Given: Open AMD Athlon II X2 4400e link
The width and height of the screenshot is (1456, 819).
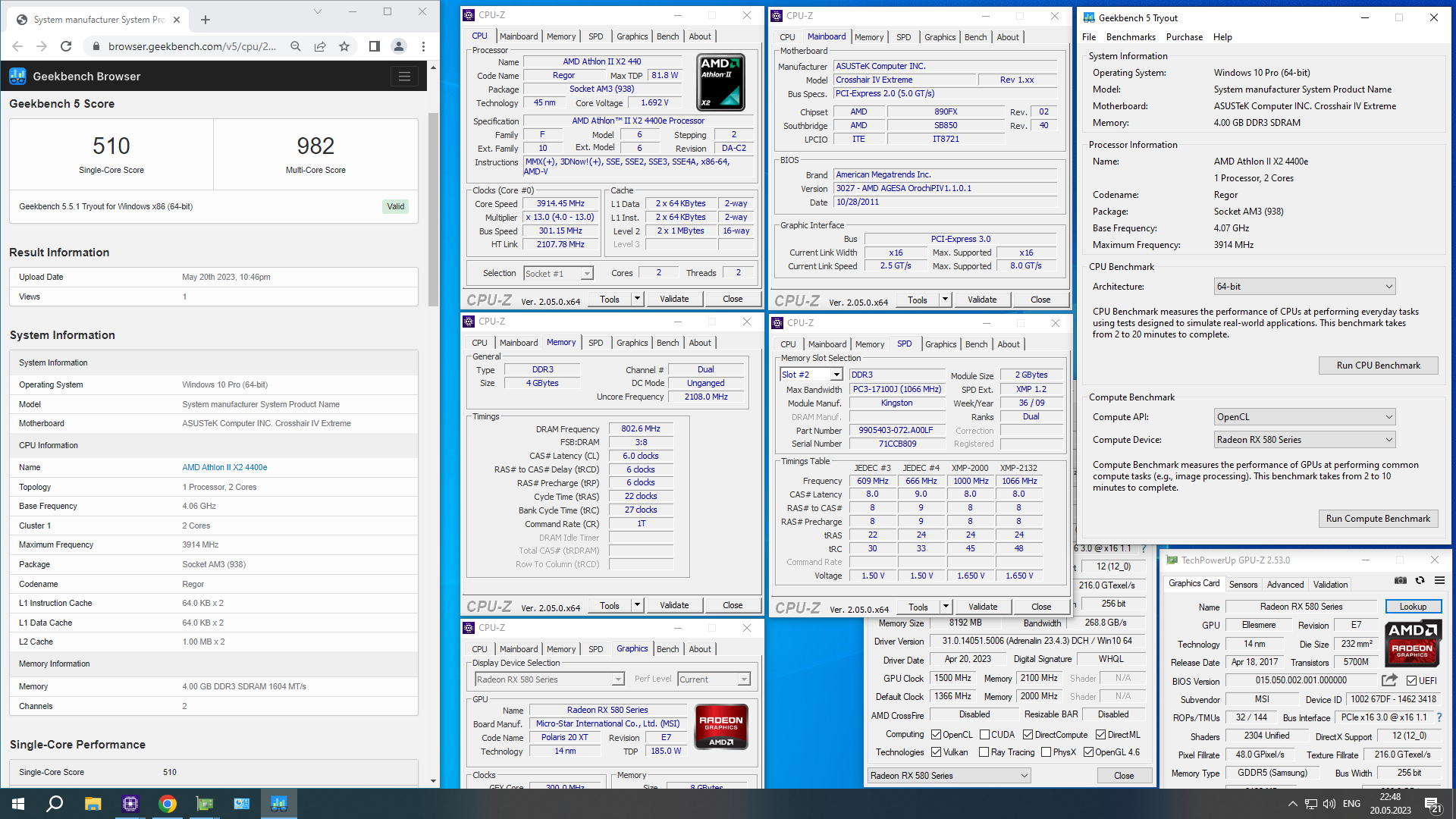Looking at the screenshot, I should [224, 468].
